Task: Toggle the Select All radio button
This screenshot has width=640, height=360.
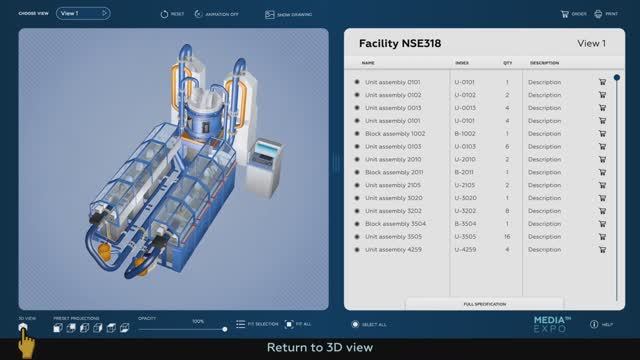Action: coord(355,324)
